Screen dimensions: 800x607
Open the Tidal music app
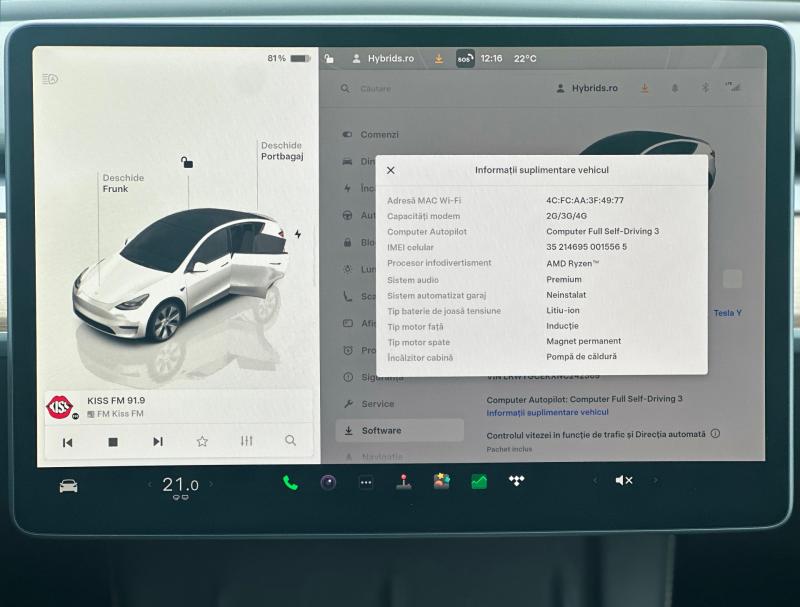tap(516, 480)
